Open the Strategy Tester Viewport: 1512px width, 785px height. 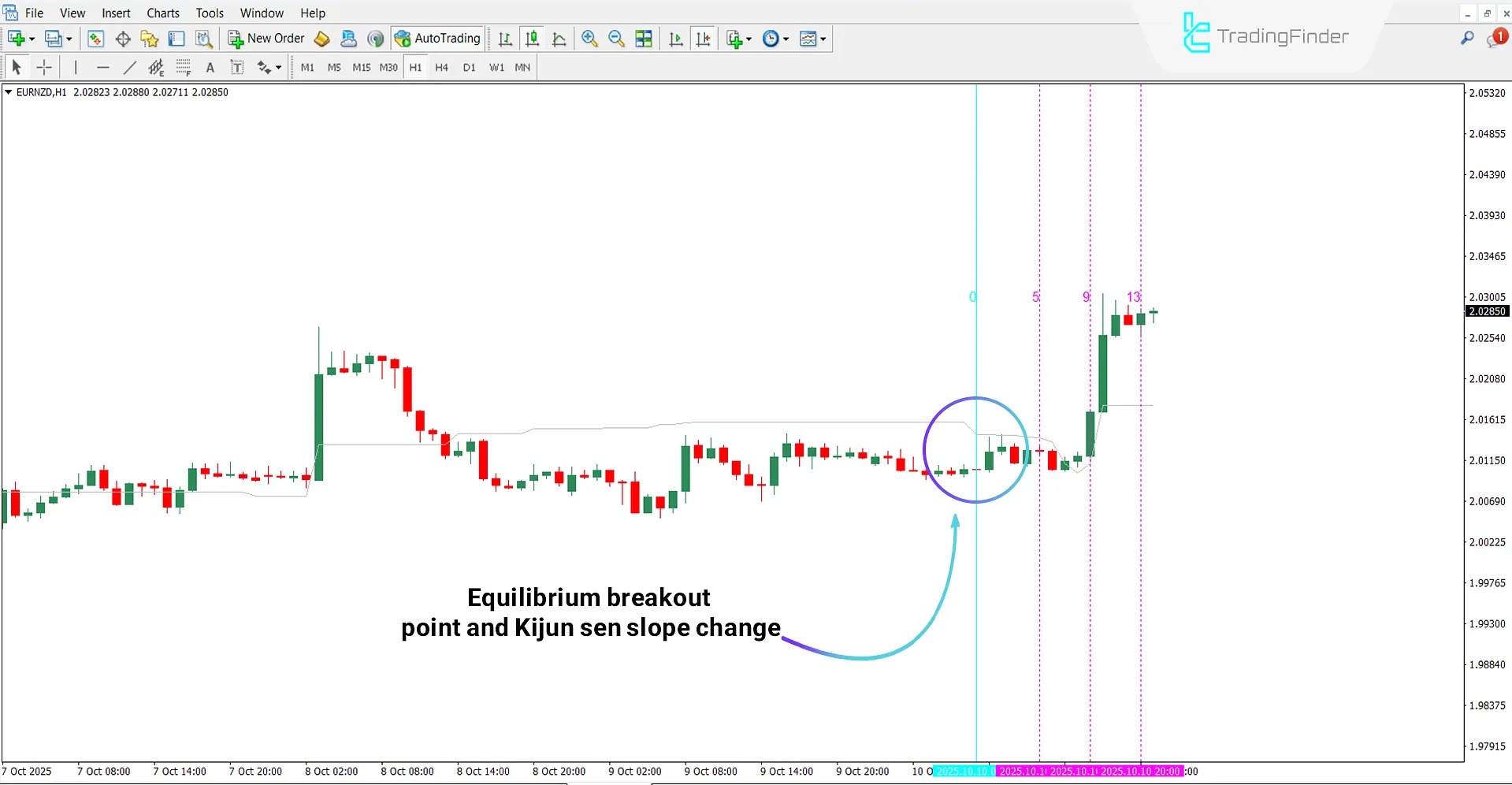pos(203,39)
